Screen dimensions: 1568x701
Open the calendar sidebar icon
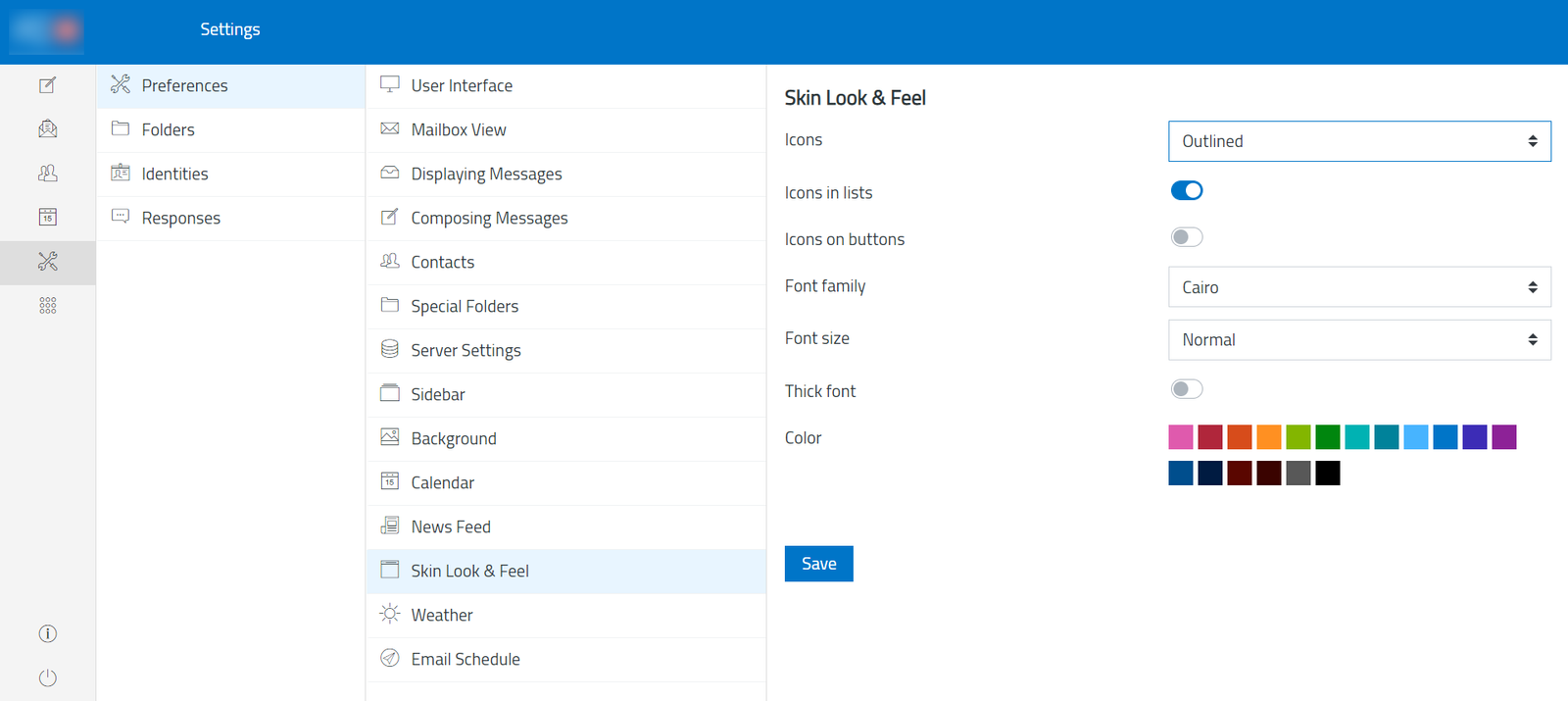point(47,217)
